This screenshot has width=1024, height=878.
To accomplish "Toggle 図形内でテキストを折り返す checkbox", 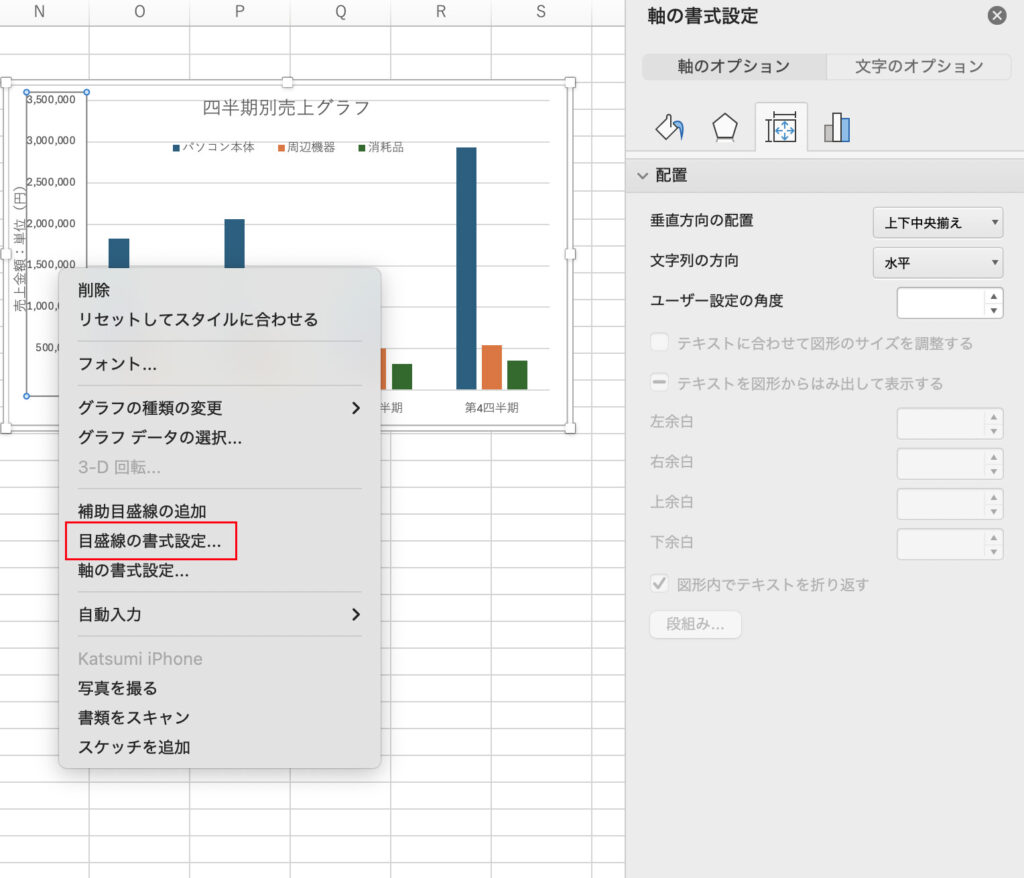I will [x=660, y=584].
